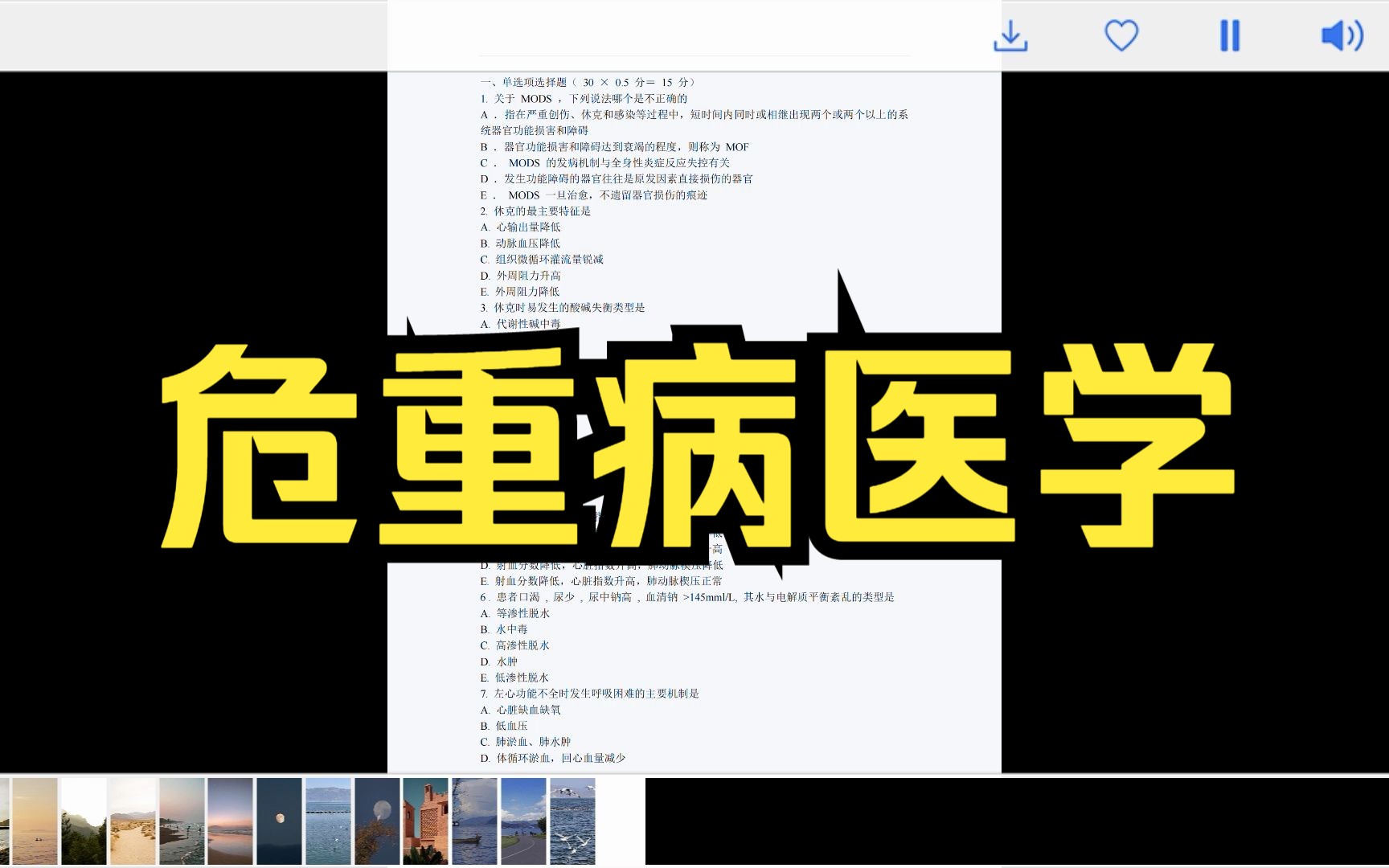Select option C '肺淤血、肺水肿'

[526, 742]
